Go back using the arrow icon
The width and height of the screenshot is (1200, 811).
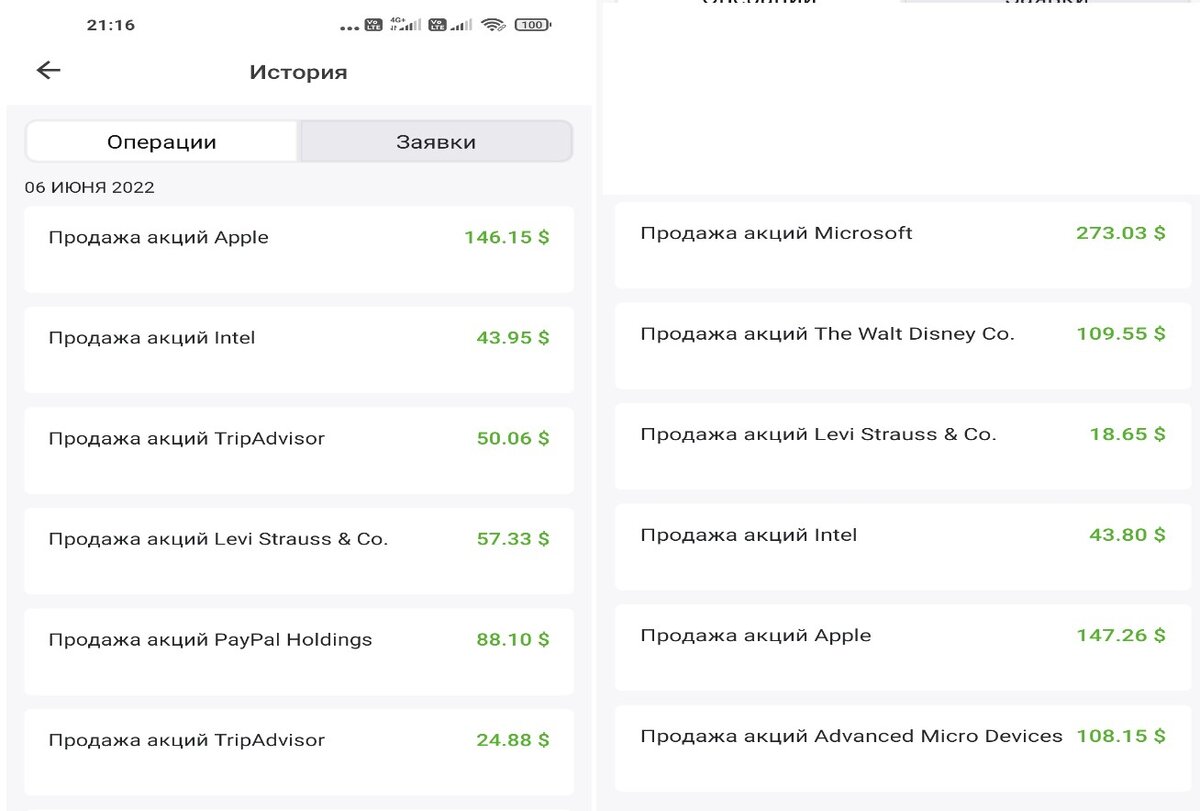tap(48, 70)
